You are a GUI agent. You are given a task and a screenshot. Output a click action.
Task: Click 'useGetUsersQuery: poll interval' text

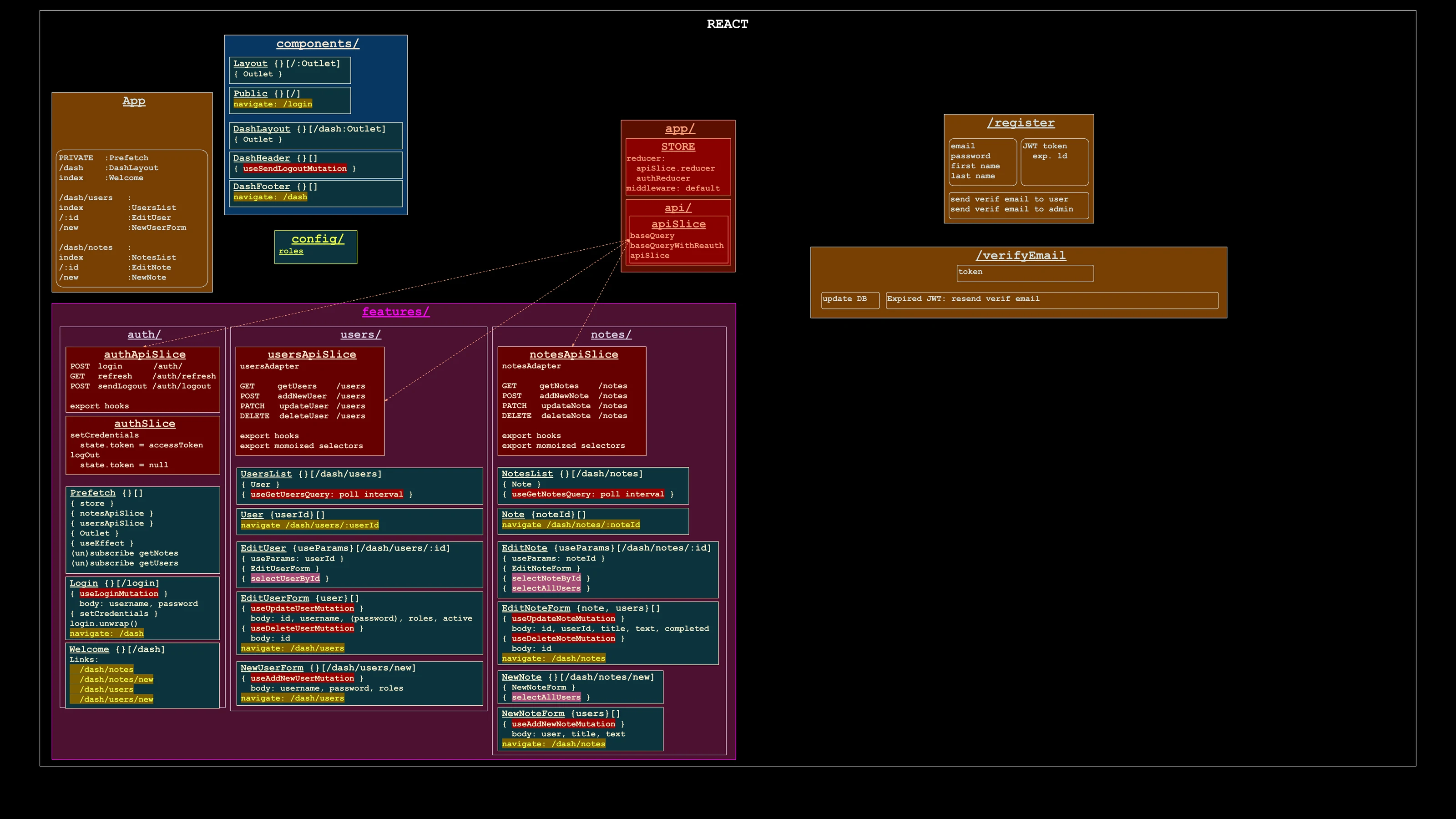pyautogui.click(x=327, y=495)
